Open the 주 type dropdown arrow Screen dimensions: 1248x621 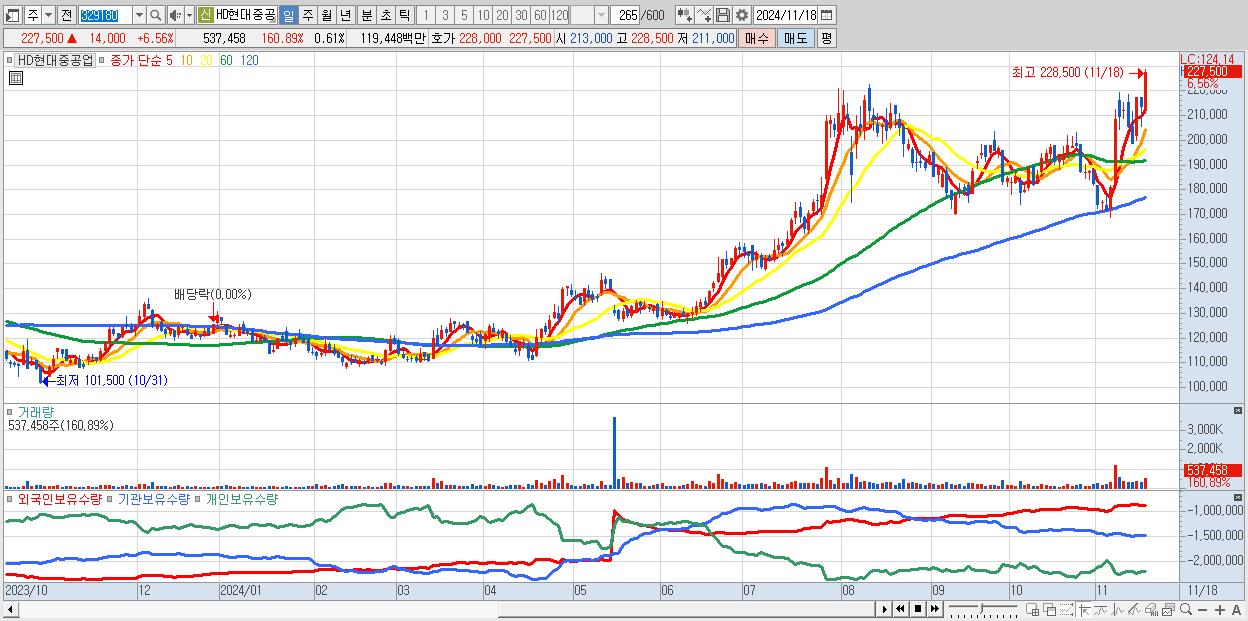coord(48,15)
